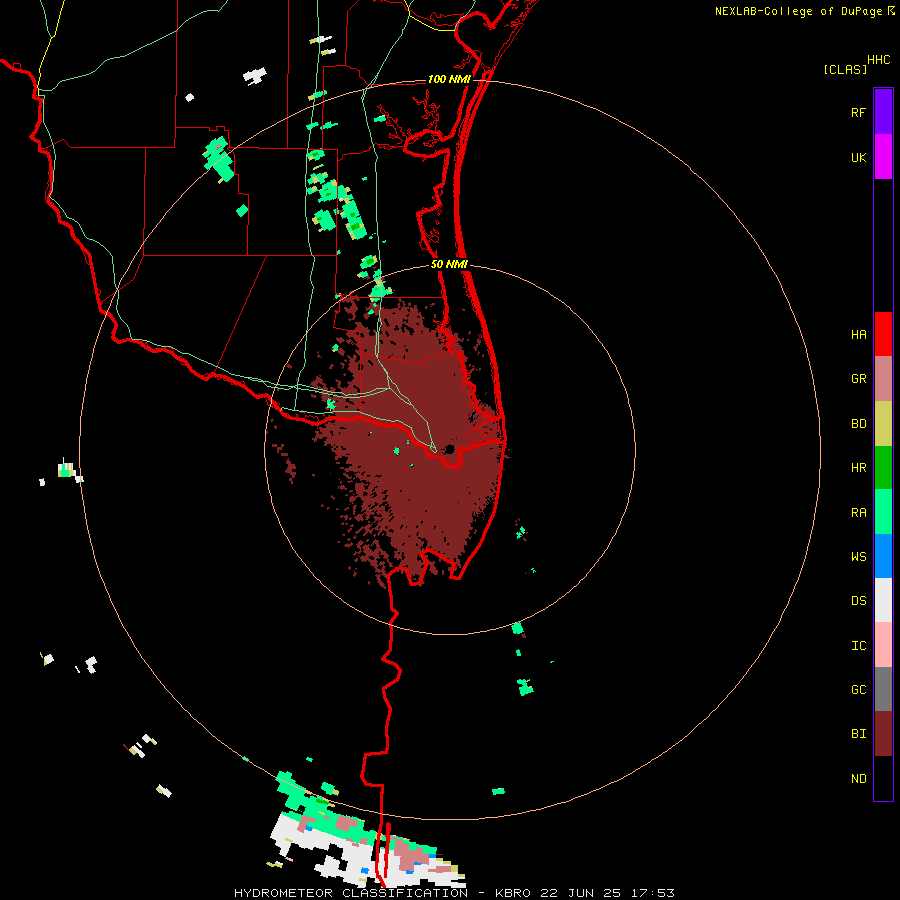Click the "HA" legend label
The height and width of the screenshot is (900, 900).
pyautogui.click(x=858, y=334)
